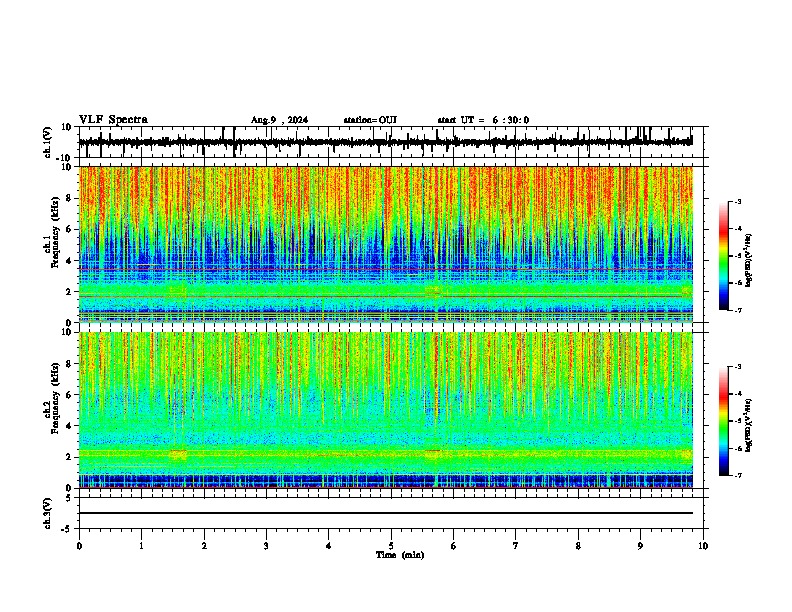Viewport: 792px width, 612px height.
Task: Click the "2" kHz tick on ch.2 frequency axis
Action: click(70, 457)
